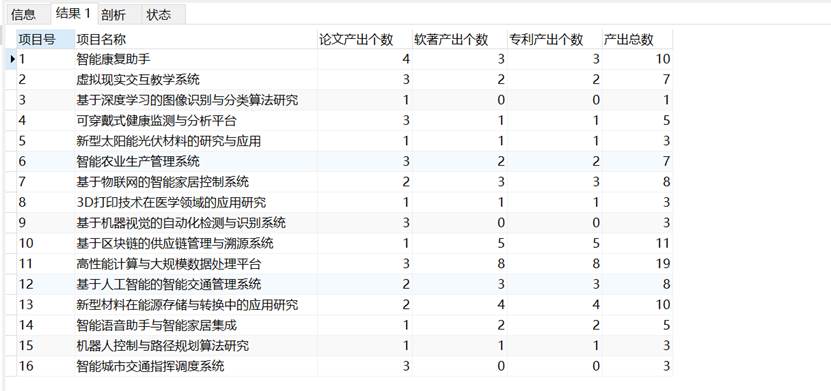Image resolution: width=831 pixels, height=391 pixels.
Task: Click the 项目号 column header
Action: pos(46,39)
